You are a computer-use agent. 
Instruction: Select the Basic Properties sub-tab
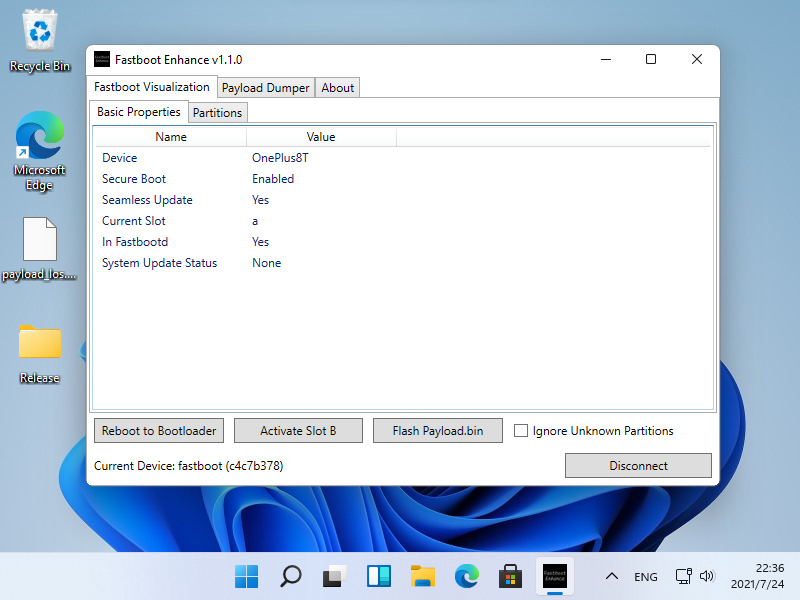pyautogui.click(x=139, y=112)
